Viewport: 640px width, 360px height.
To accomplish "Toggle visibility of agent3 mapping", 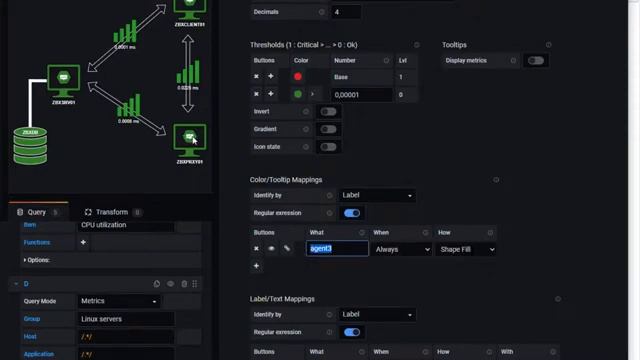I will [271, 249].
